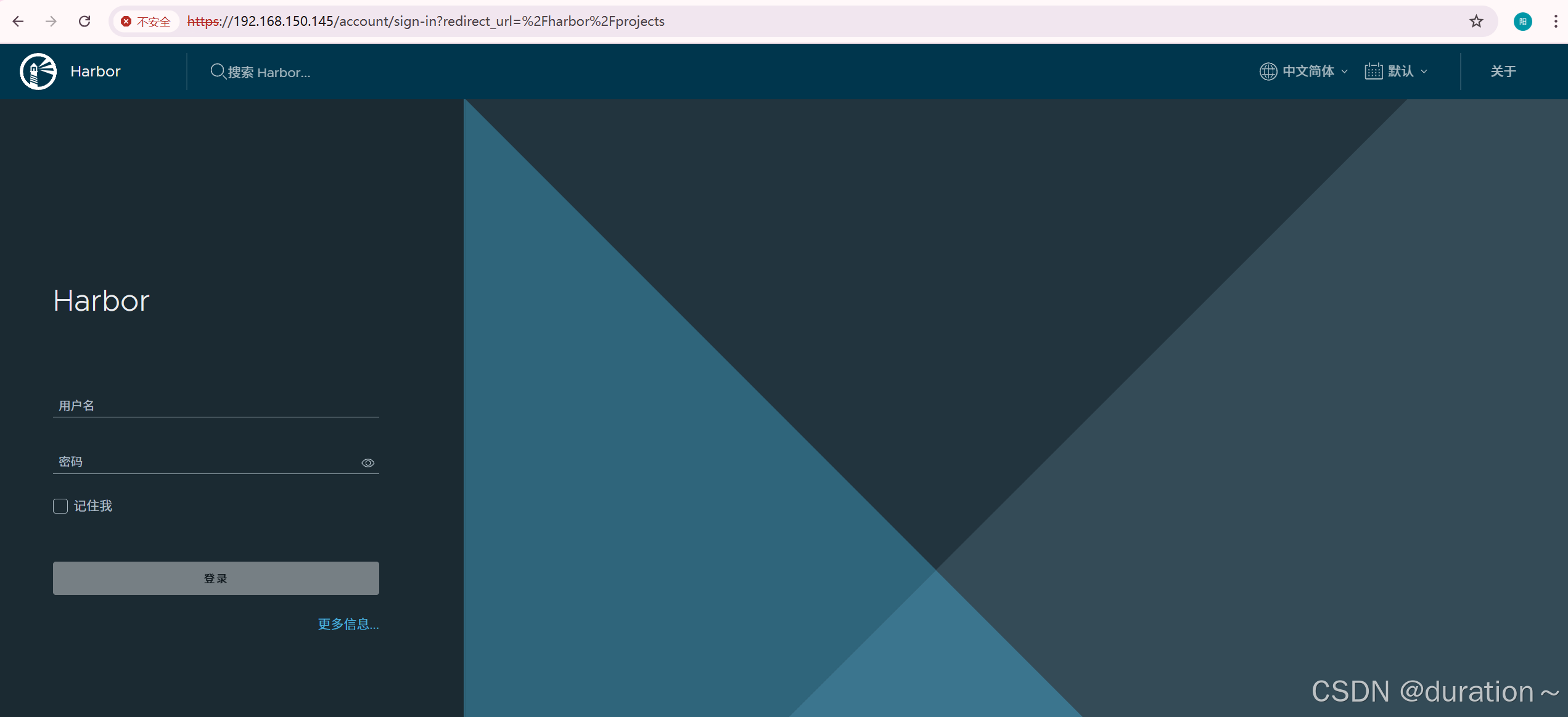The width and height of the screenshot is (1568, 717).
Task: Focus the 用户名 username field
Action: pos(216,406)
